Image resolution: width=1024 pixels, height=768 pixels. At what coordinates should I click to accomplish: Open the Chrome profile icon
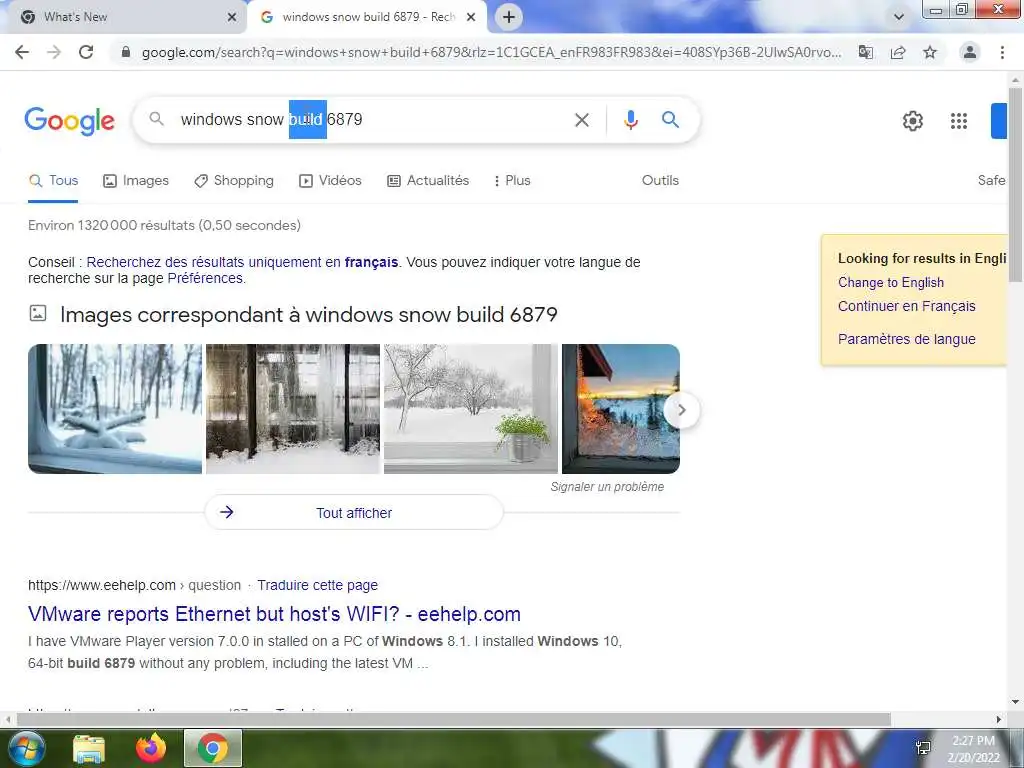click(970, 52)
